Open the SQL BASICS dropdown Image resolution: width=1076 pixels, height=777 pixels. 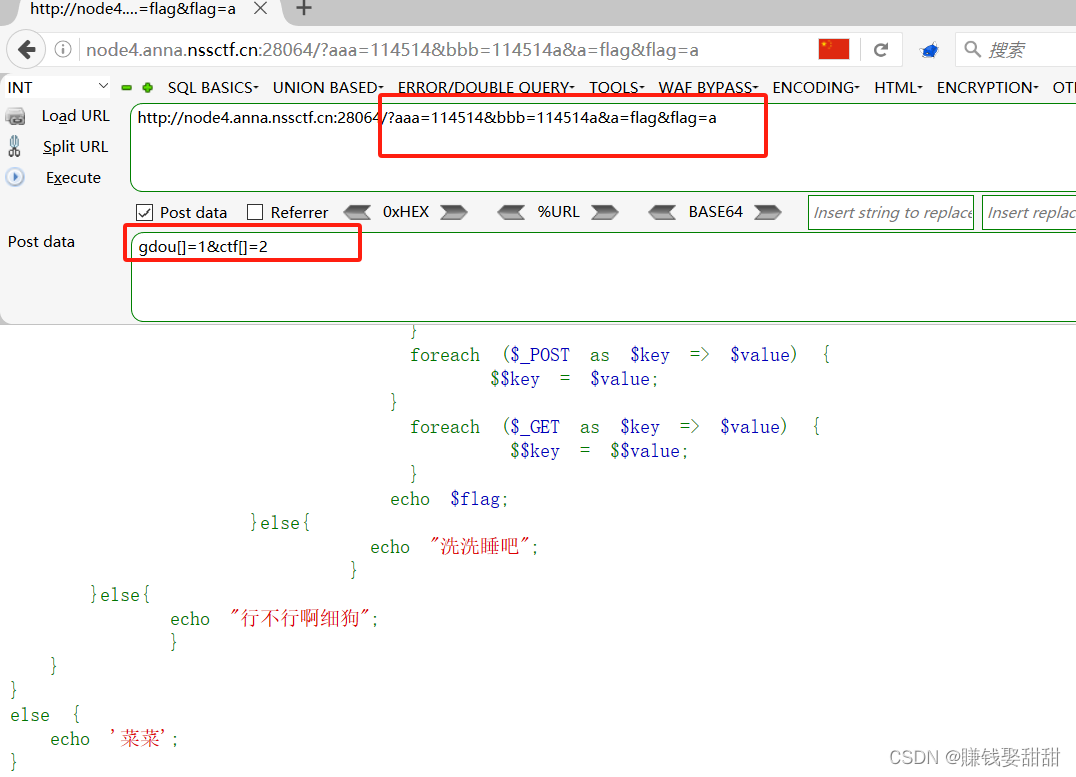212,88
